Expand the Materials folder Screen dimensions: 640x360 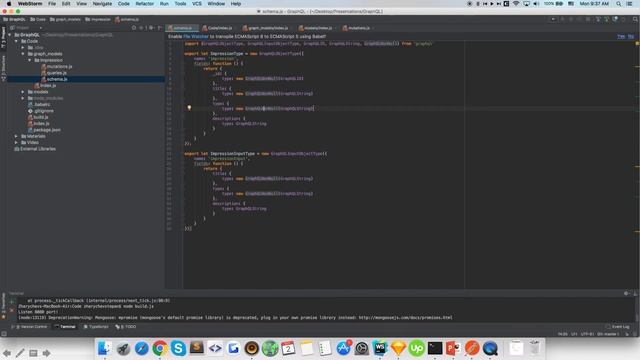16,136
